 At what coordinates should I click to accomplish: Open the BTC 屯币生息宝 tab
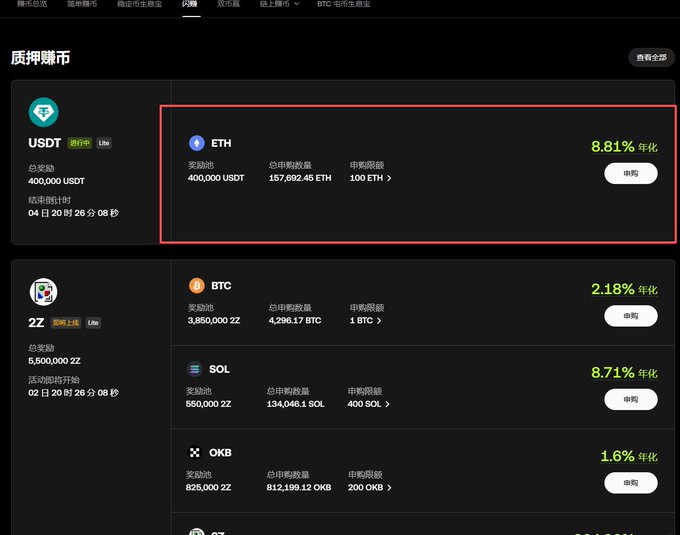tap(343, 4)
